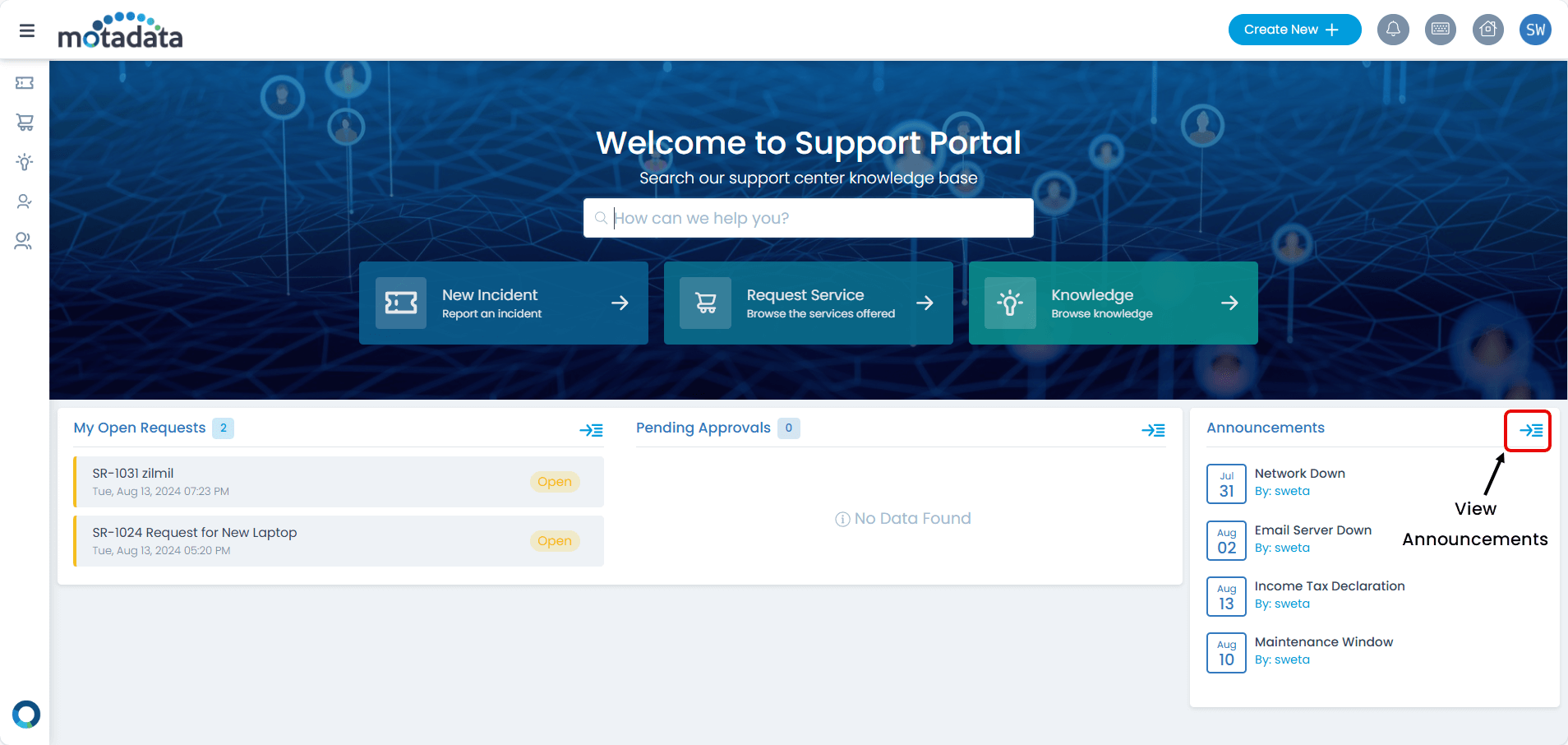Screen dimensions: 1568x745
Task: Open My Approvals icon in left sidebar
Action: pyautogui.click(x=25, y=201)
